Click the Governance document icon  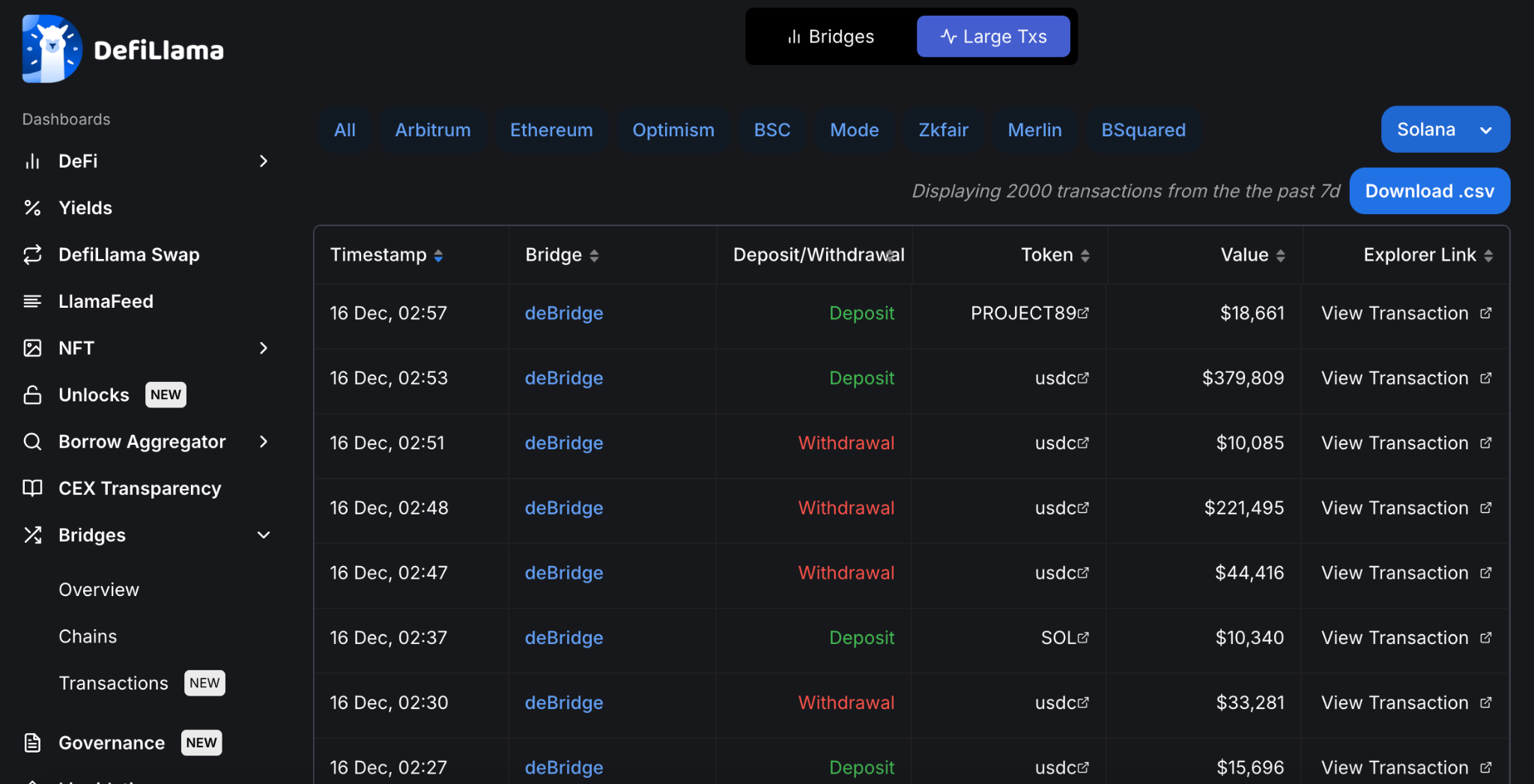pyautogui.click(x=32, y=743)
